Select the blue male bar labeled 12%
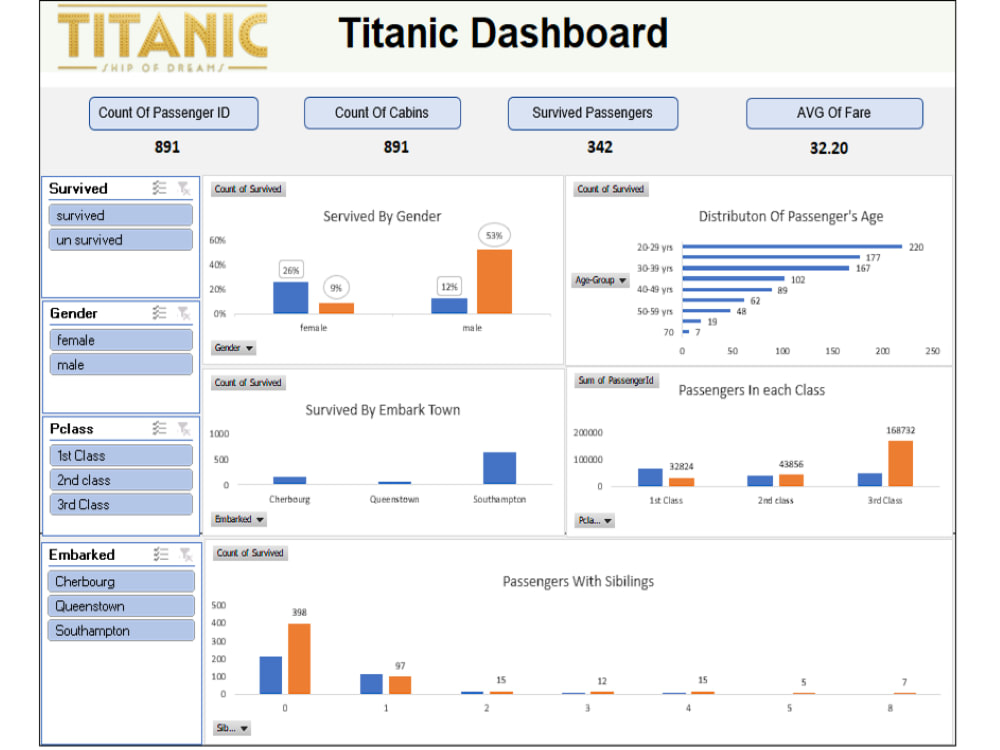 click(449, 306)
